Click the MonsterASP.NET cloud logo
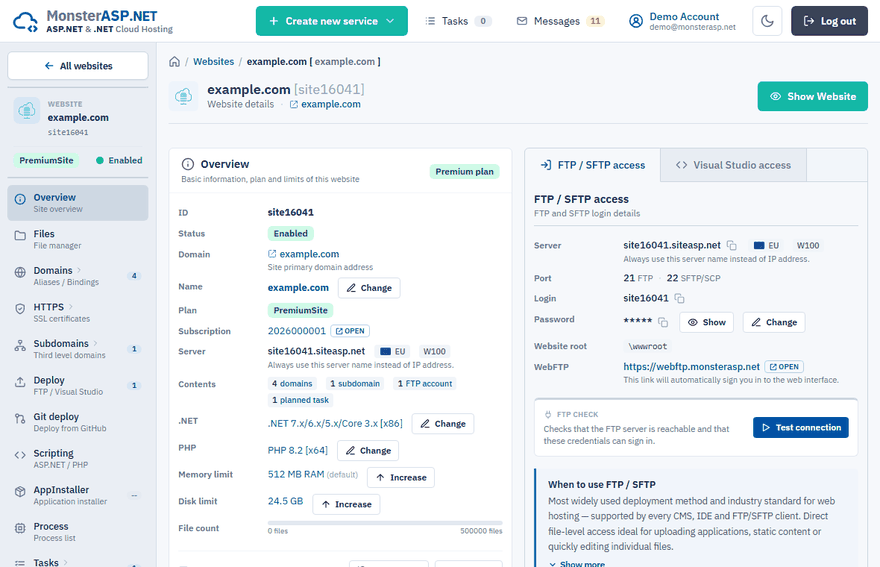Image resolution: width=880 pixels, height=567 pixels. point(25,21)
